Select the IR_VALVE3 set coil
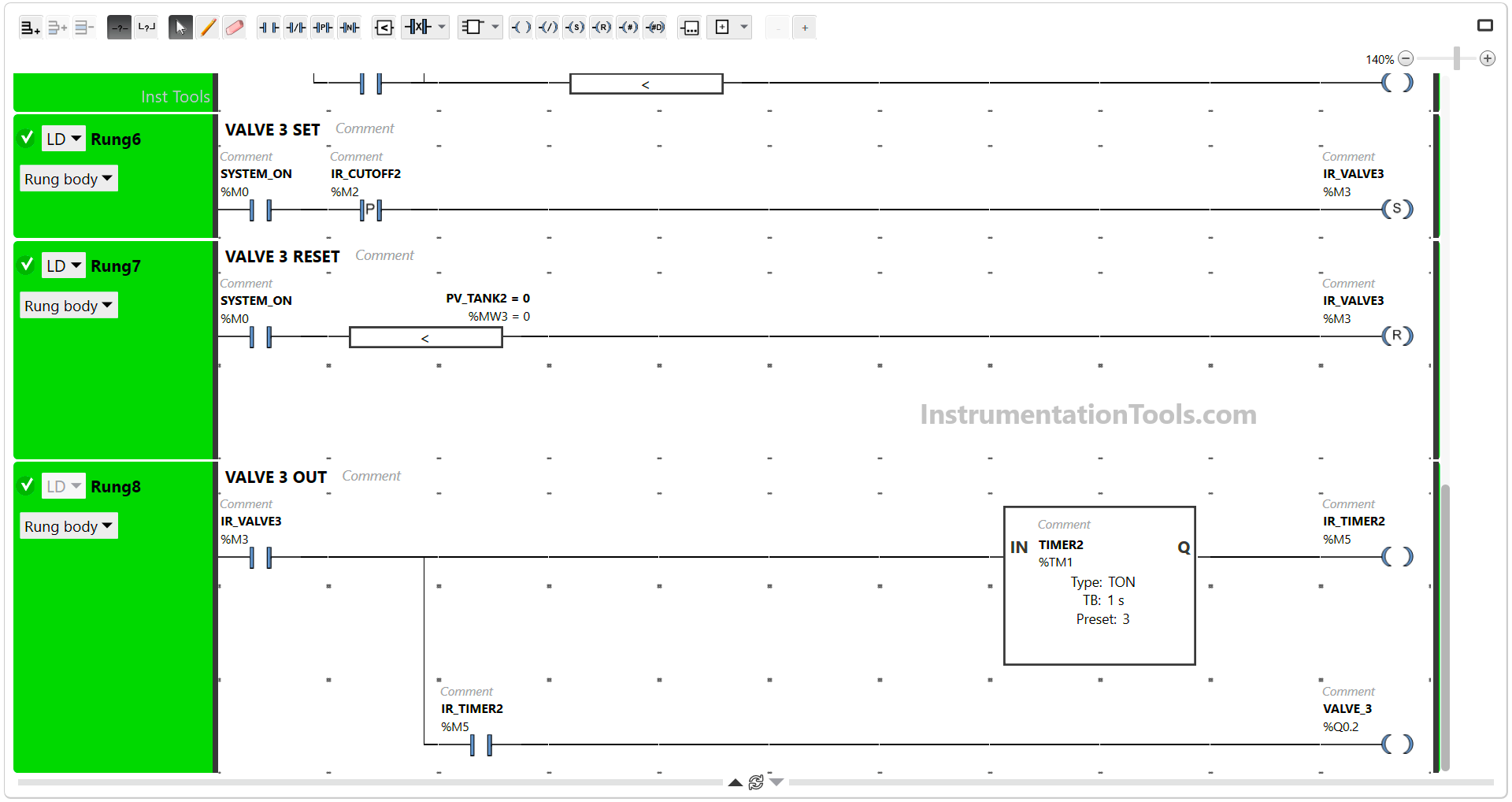 (1398, 209)
